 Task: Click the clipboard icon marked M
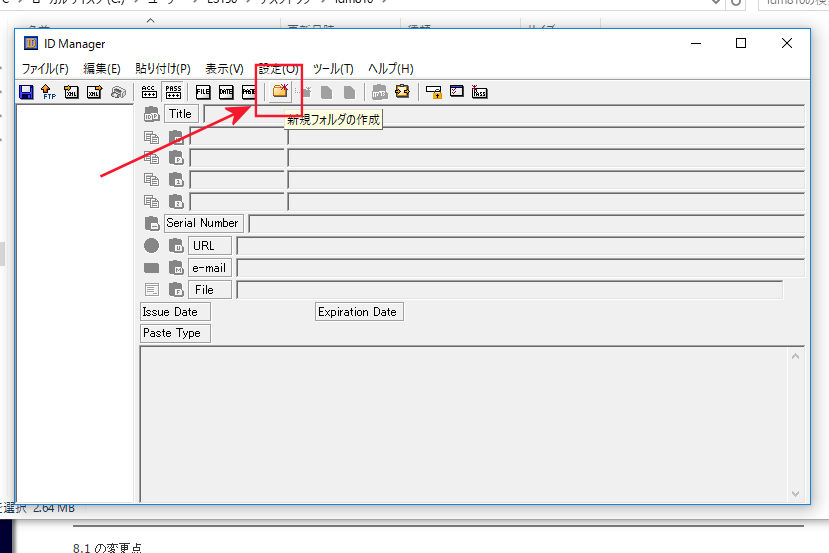(176, 268)
